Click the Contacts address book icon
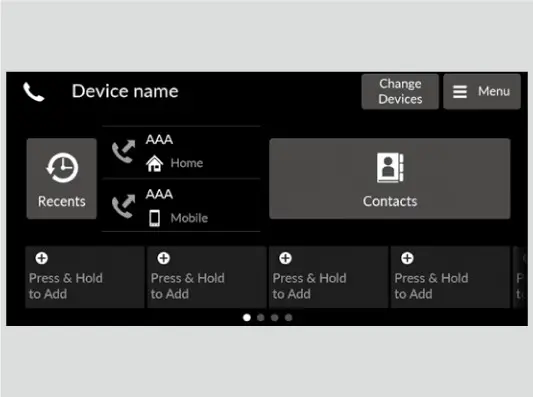The width and height of the screenshot is (533, 397). tap(390, 168)
